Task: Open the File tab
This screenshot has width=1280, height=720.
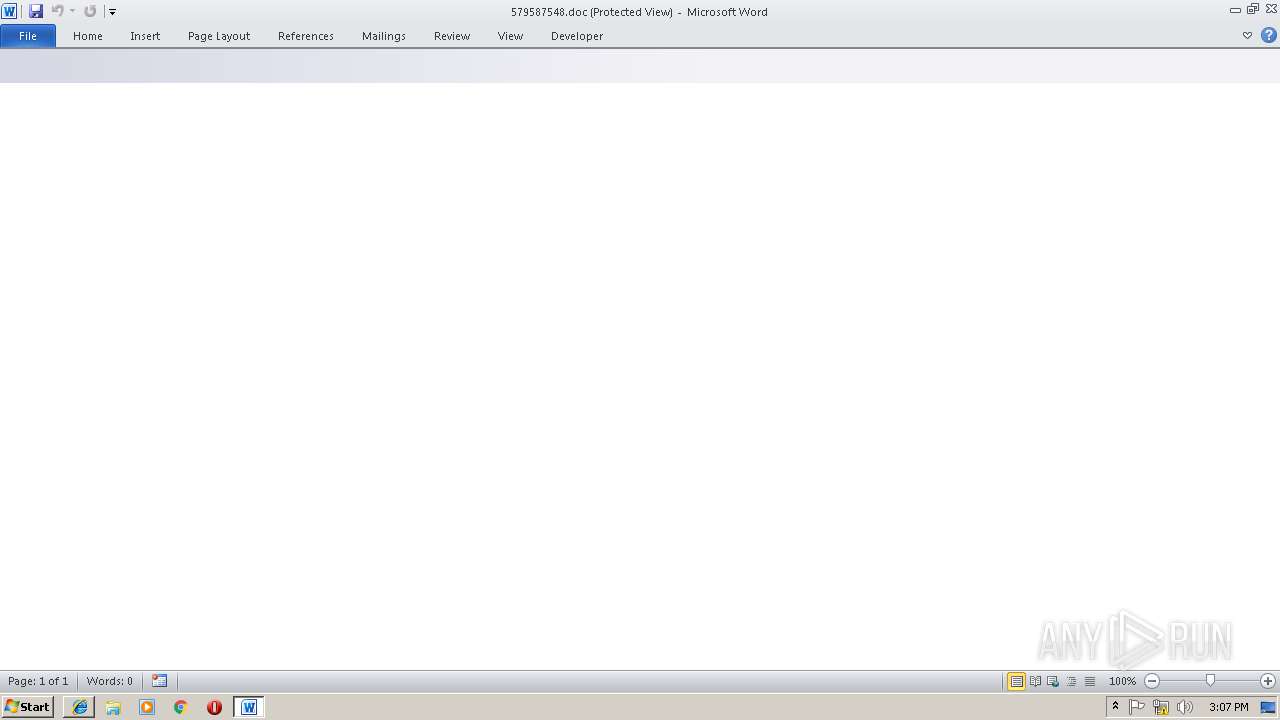Action: (x=28, y=36)
